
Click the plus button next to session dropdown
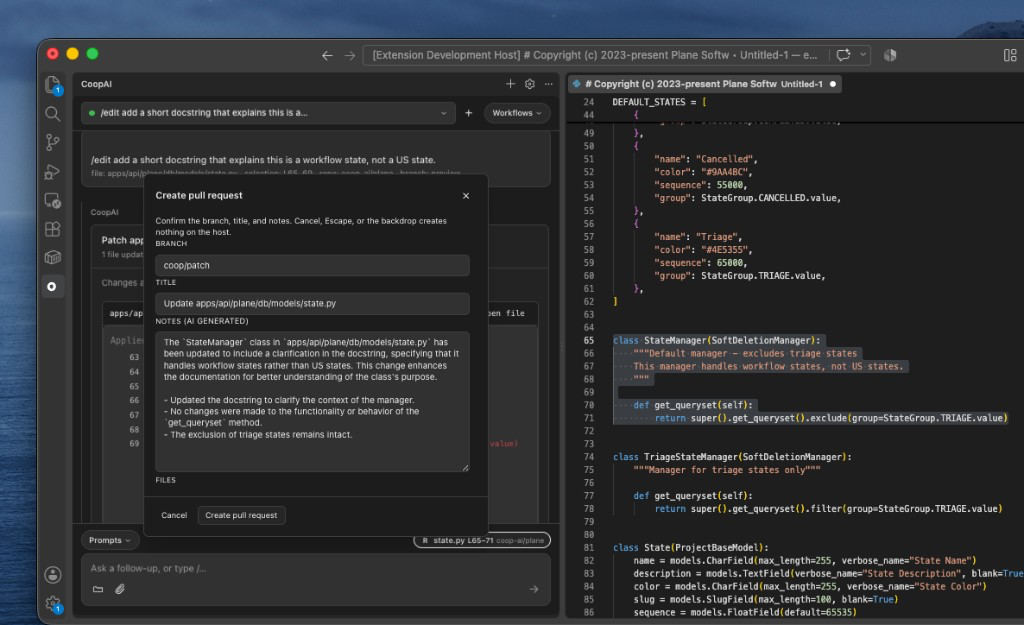468,113
